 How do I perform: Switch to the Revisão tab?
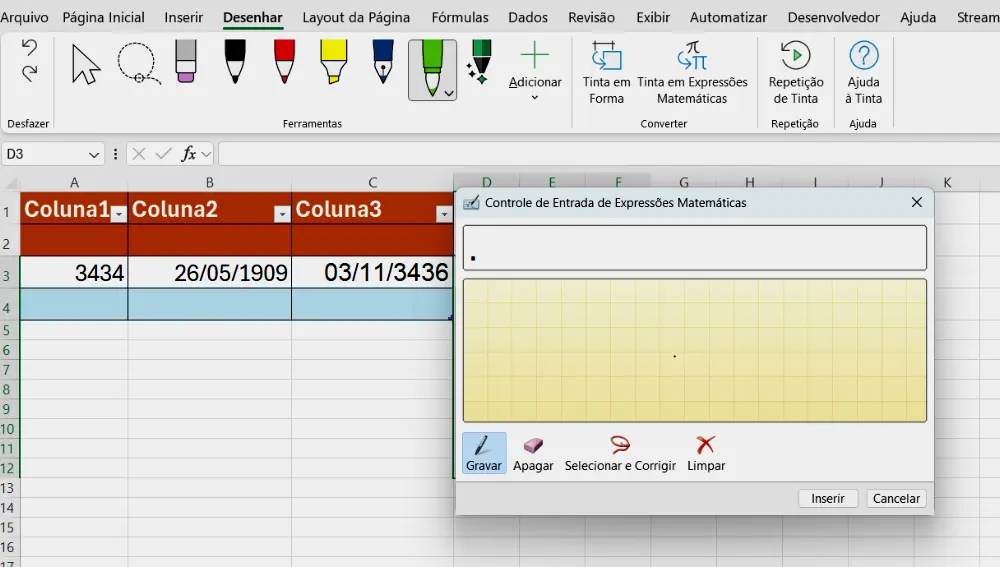(x=591, y=17)
